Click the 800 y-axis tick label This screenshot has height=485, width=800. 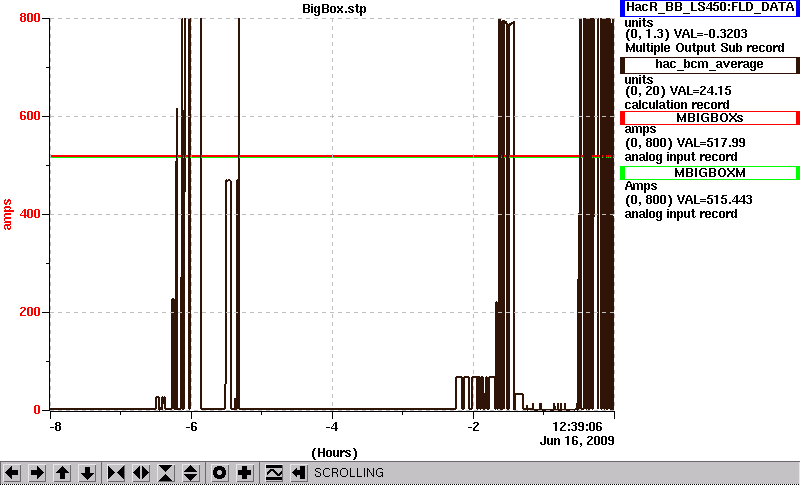click(30, 18)
